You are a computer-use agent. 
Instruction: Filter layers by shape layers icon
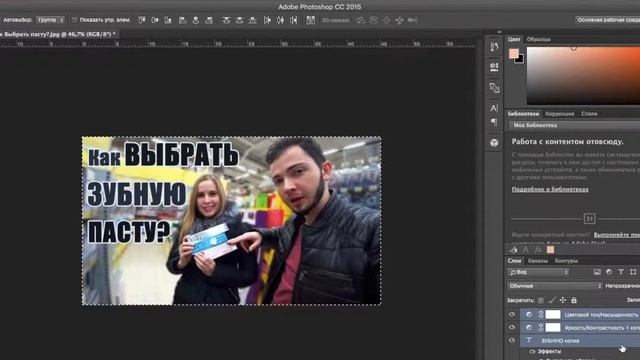633,272
